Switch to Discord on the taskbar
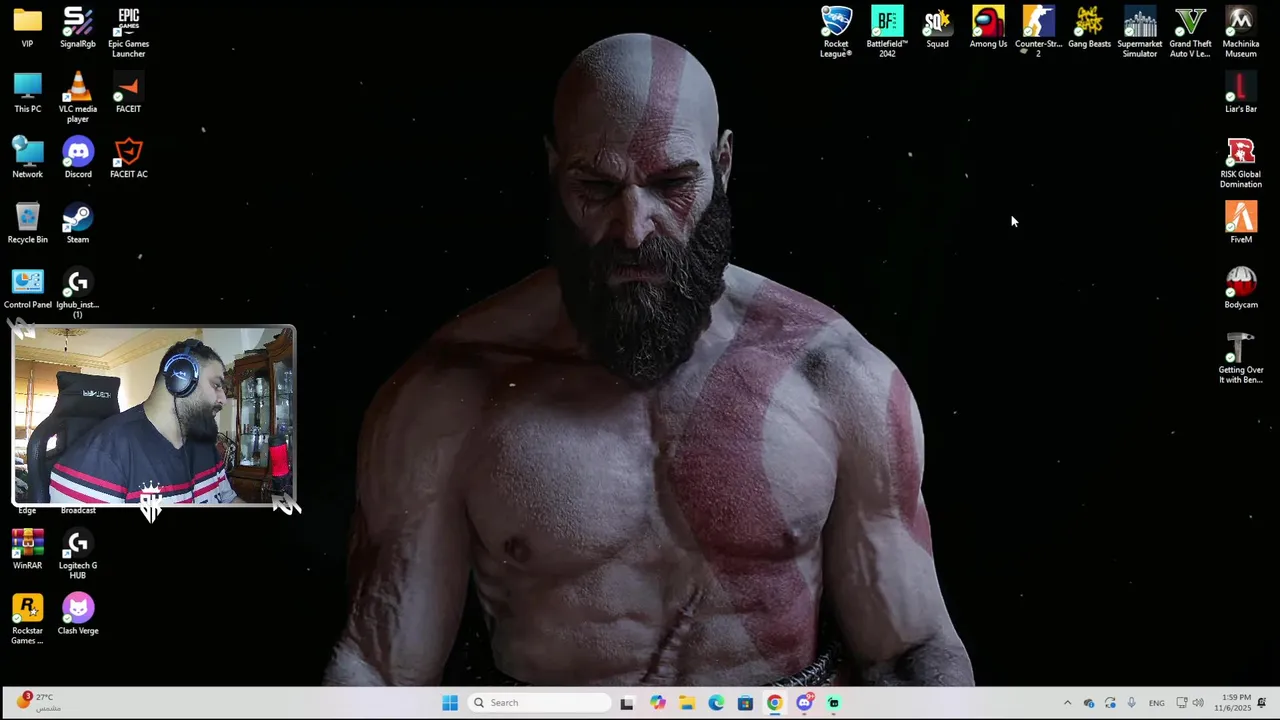 [804, 703]
